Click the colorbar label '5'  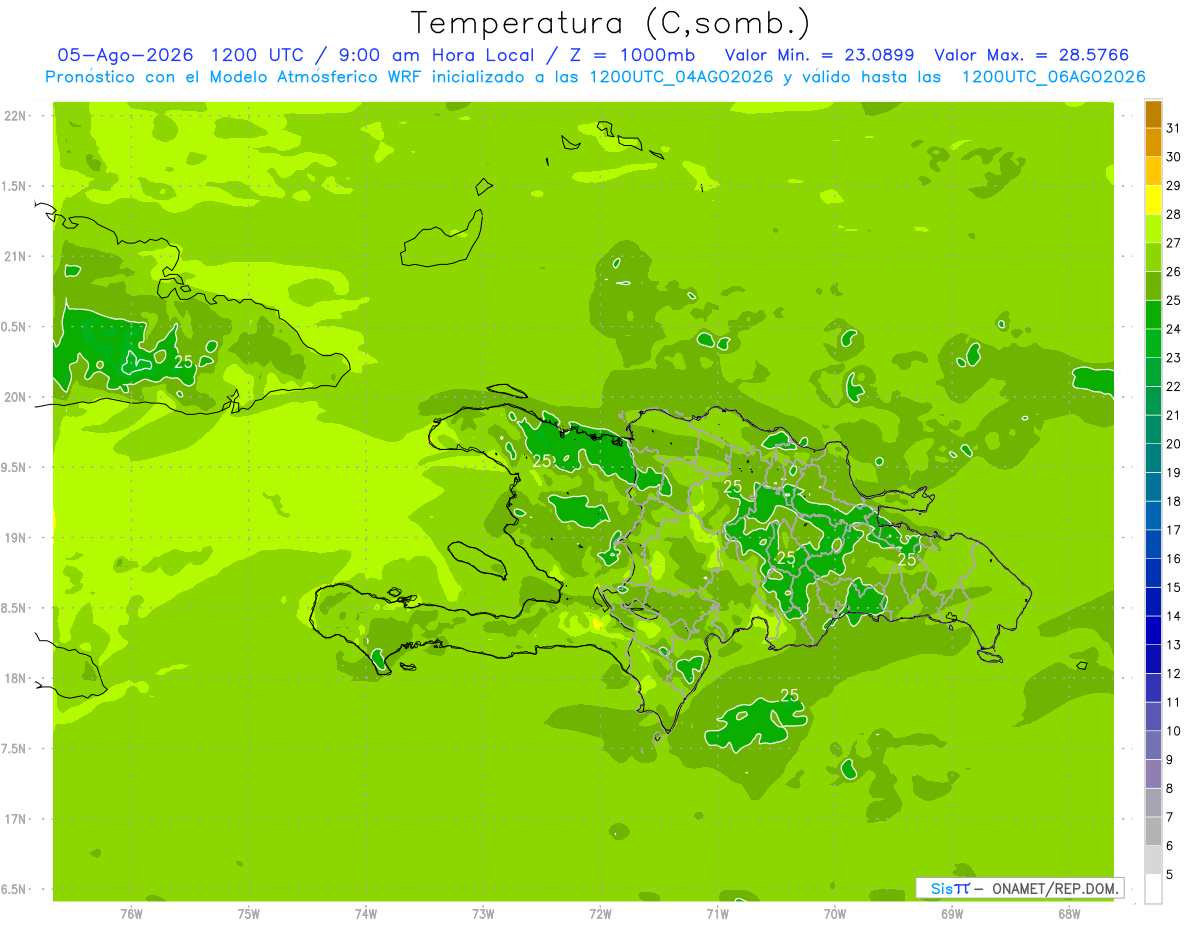pyautogui.click(x=1171, y=875)
